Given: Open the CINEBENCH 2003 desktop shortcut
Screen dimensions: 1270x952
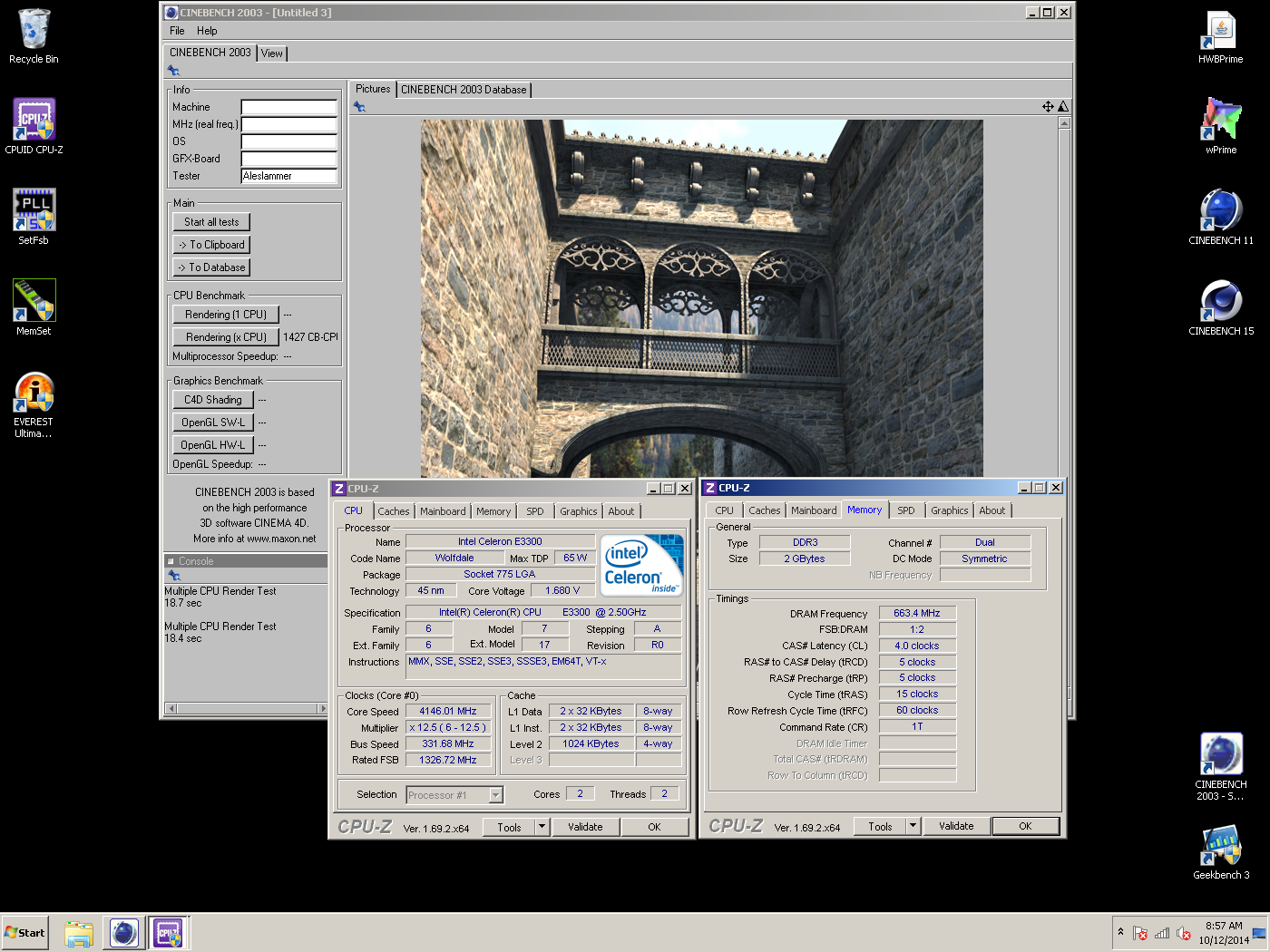Looking at the screenshot, I should pos(1221,767).
